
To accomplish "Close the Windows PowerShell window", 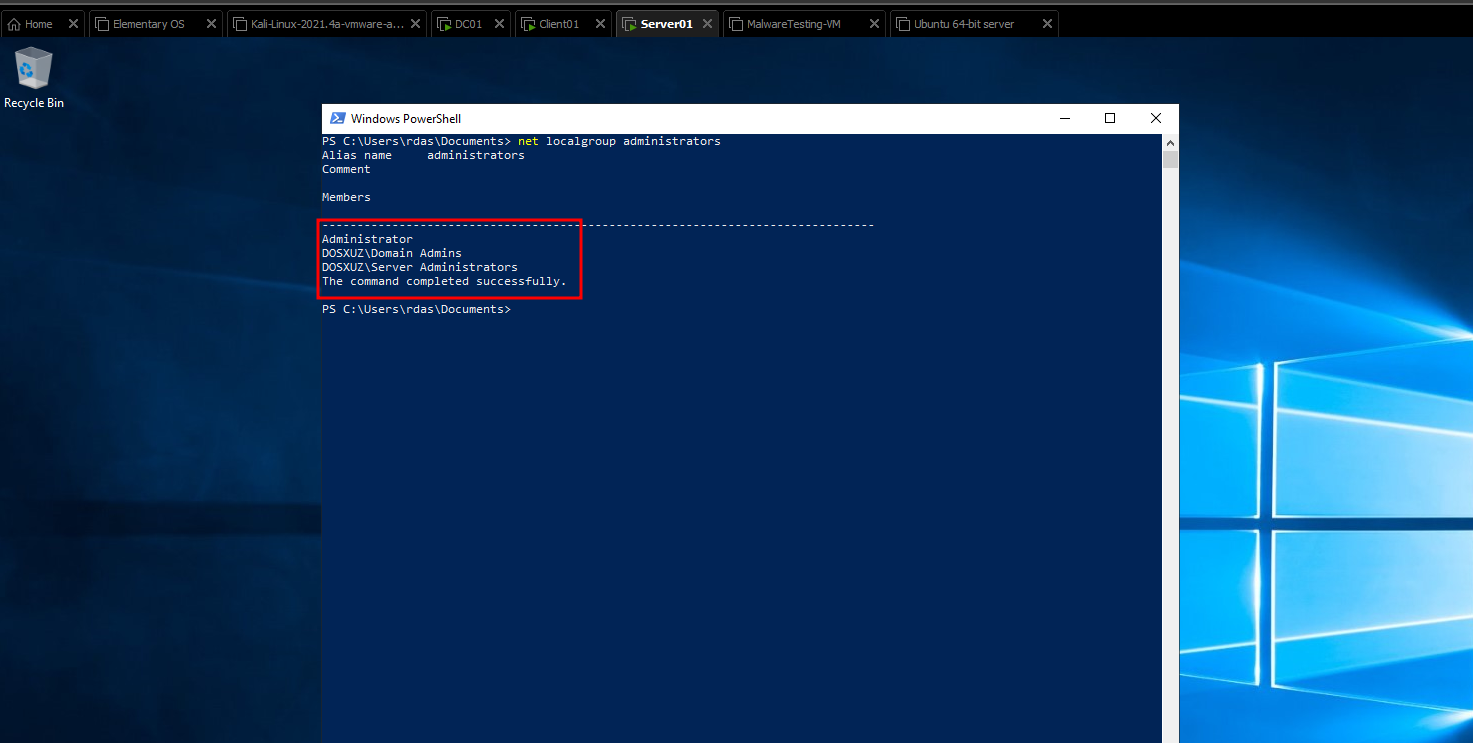I will pyautogui.click(x=1155, y=118).
